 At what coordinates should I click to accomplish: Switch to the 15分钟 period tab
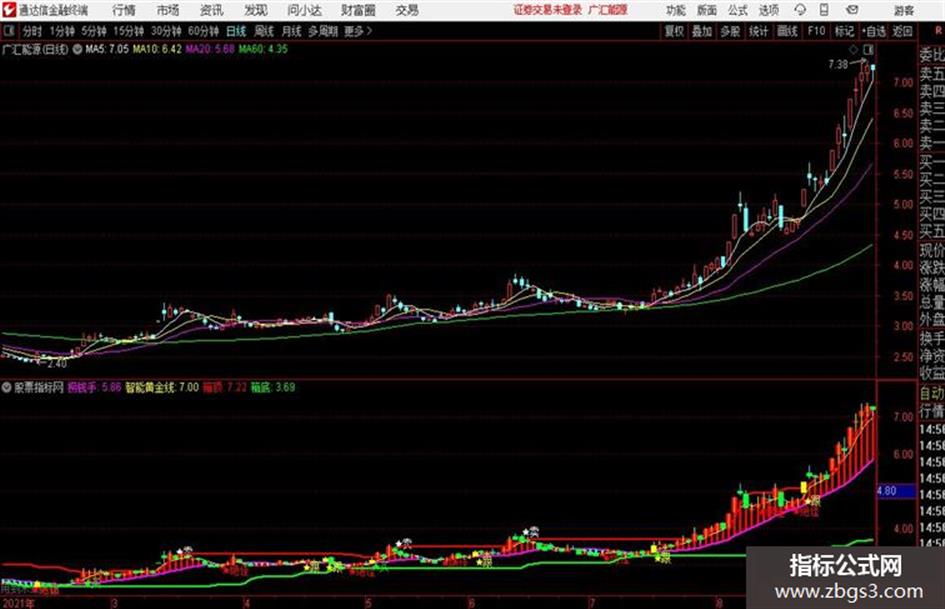[x=128, y=31]
